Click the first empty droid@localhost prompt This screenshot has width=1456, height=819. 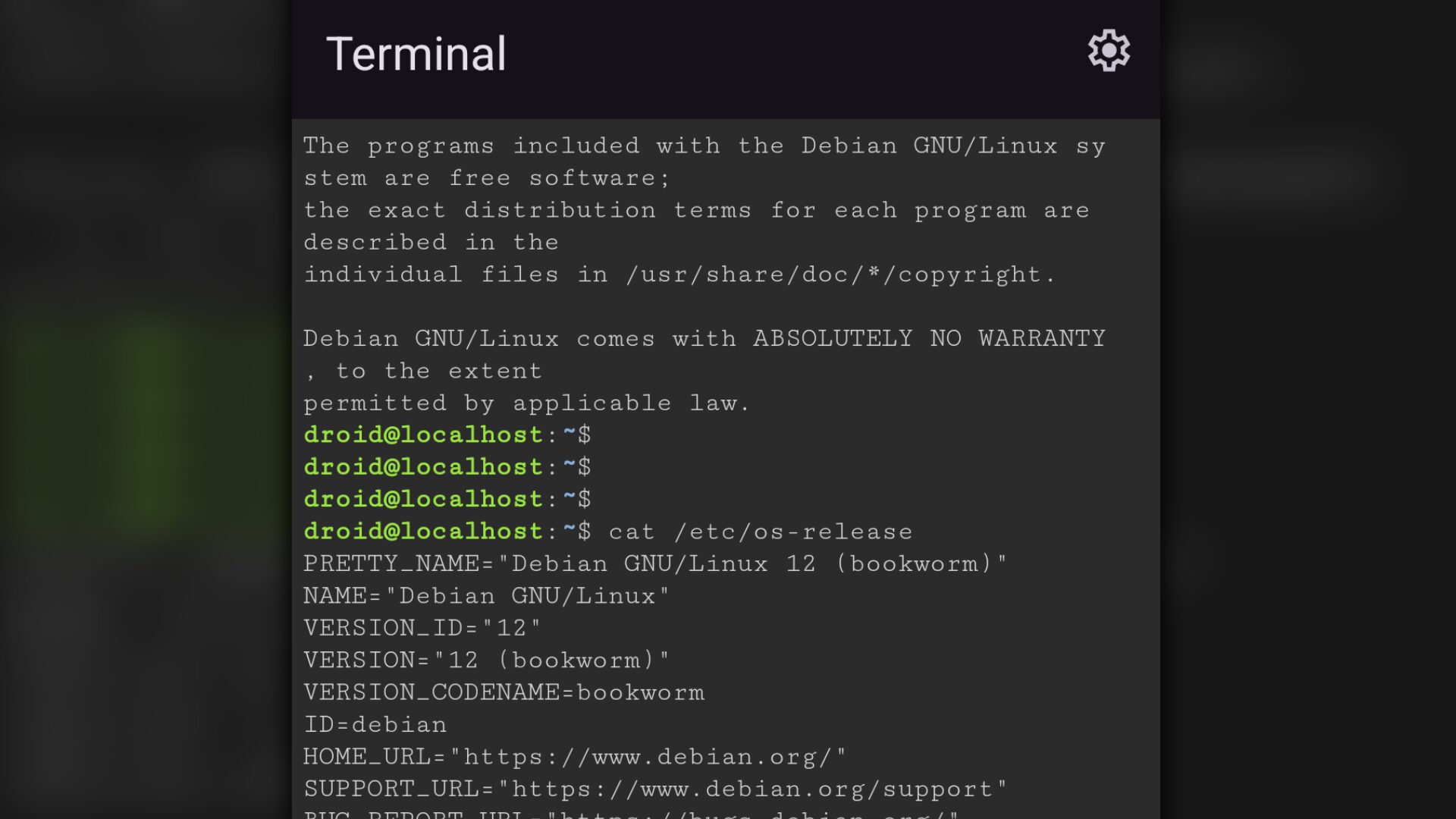click(x=447, y=435)
